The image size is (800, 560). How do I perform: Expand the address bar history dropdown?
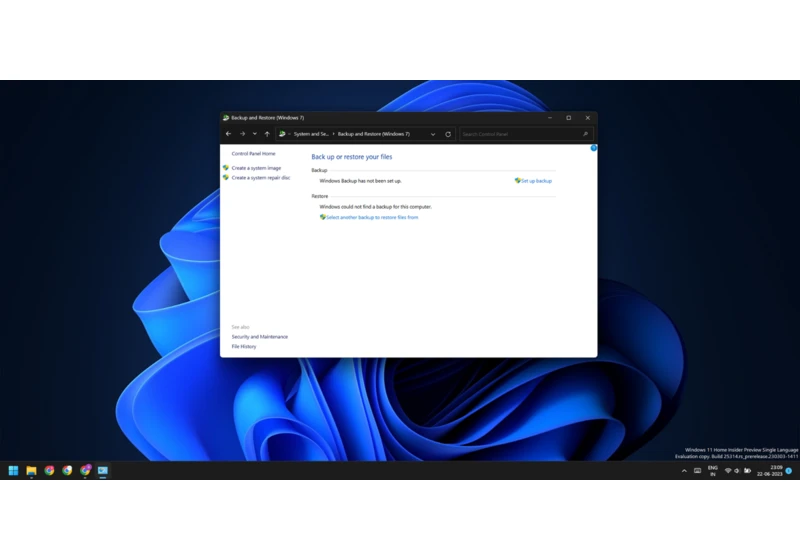(x=433, y=134)
